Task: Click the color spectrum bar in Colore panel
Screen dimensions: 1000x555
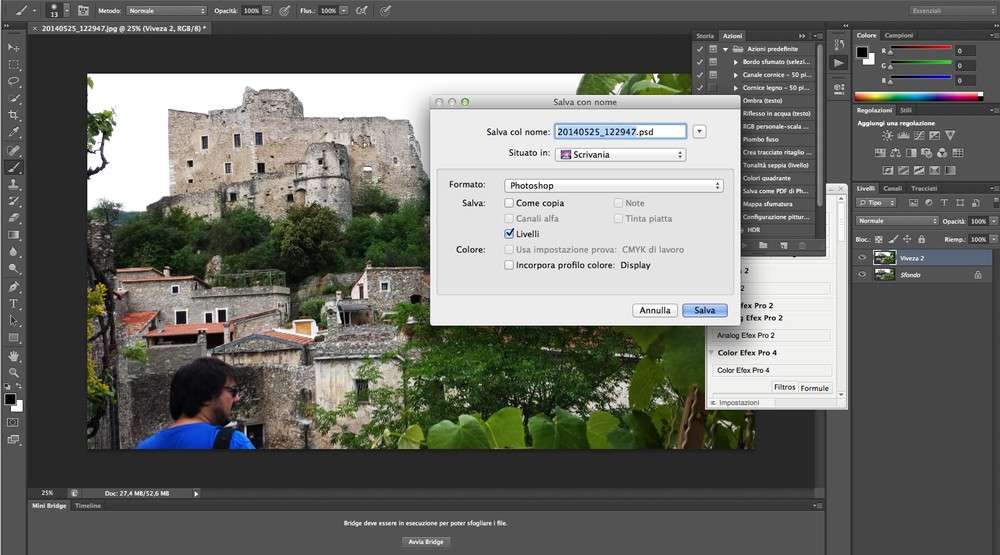Action: tap(918, 97)
